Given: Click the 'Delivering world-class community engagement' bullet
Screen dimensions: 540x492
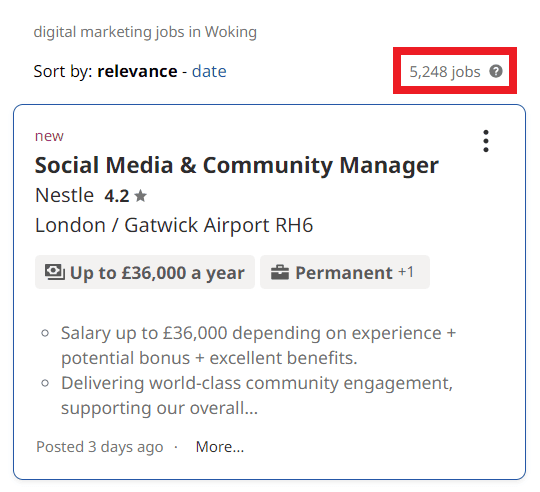Looking at the screenshot, I should [x=257, y=396].
